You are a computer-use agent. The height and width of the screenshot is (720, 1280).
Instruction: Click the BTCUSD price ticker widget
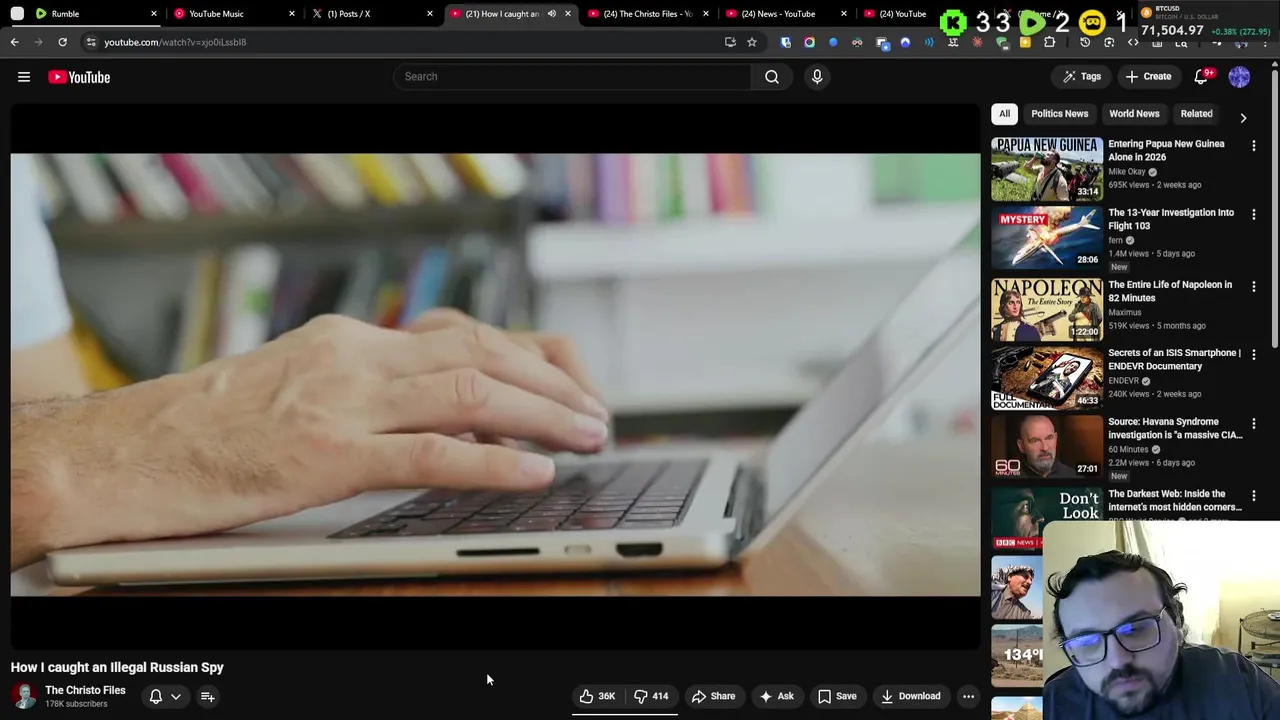click(1208, 21)
